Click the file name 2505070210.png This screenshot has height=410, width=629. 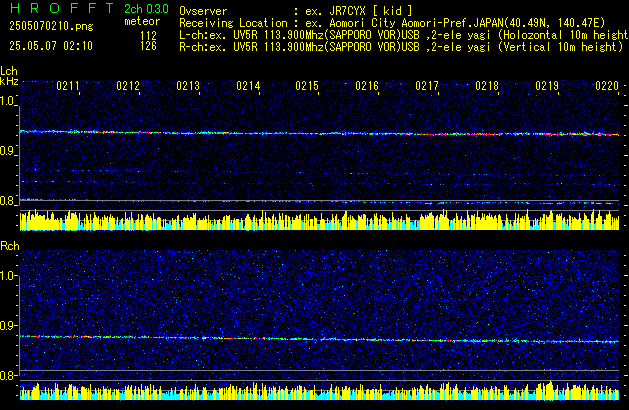(51, 26)
